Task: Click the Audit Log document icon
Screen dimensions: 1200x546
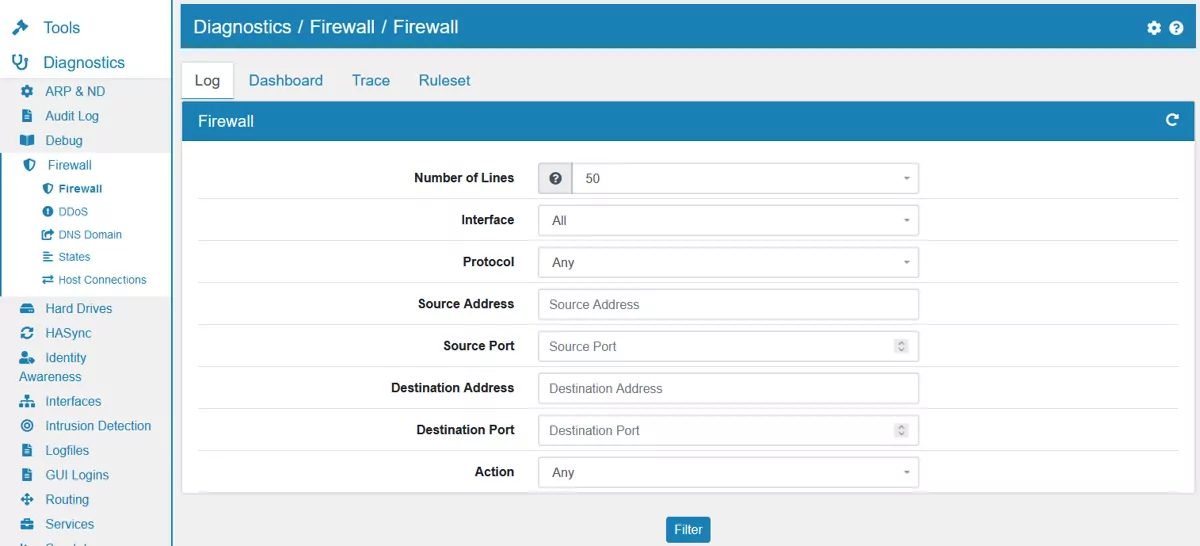Action: coord(27,116)
